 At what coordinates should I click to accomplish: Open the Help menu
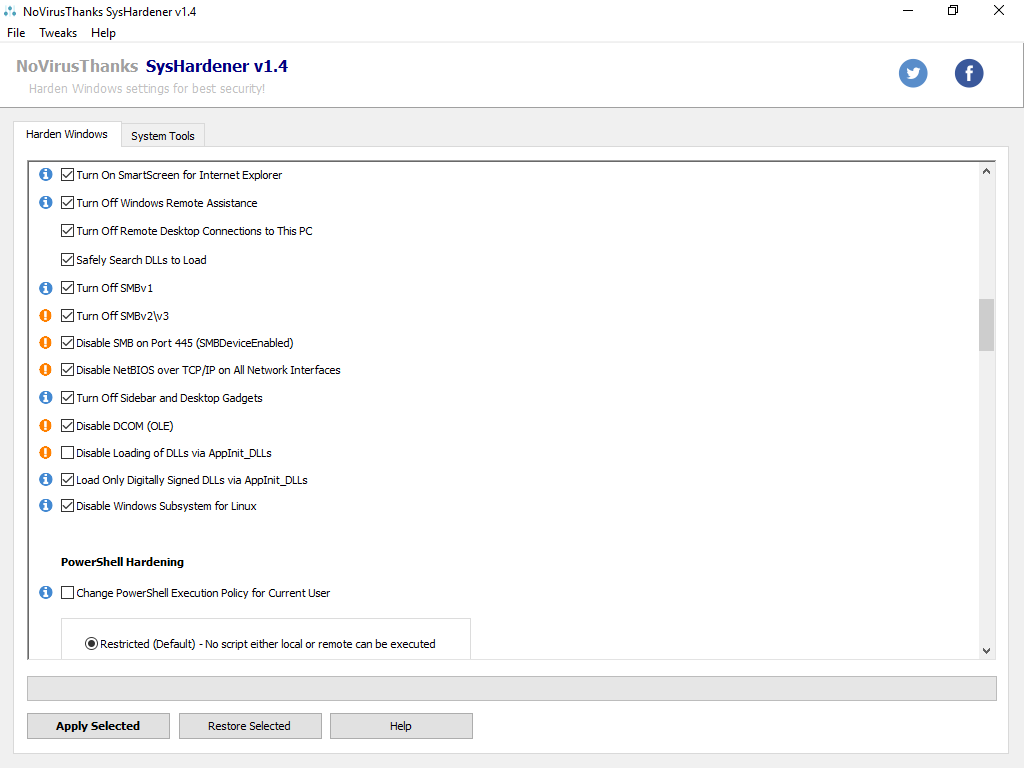coord(103,33)
